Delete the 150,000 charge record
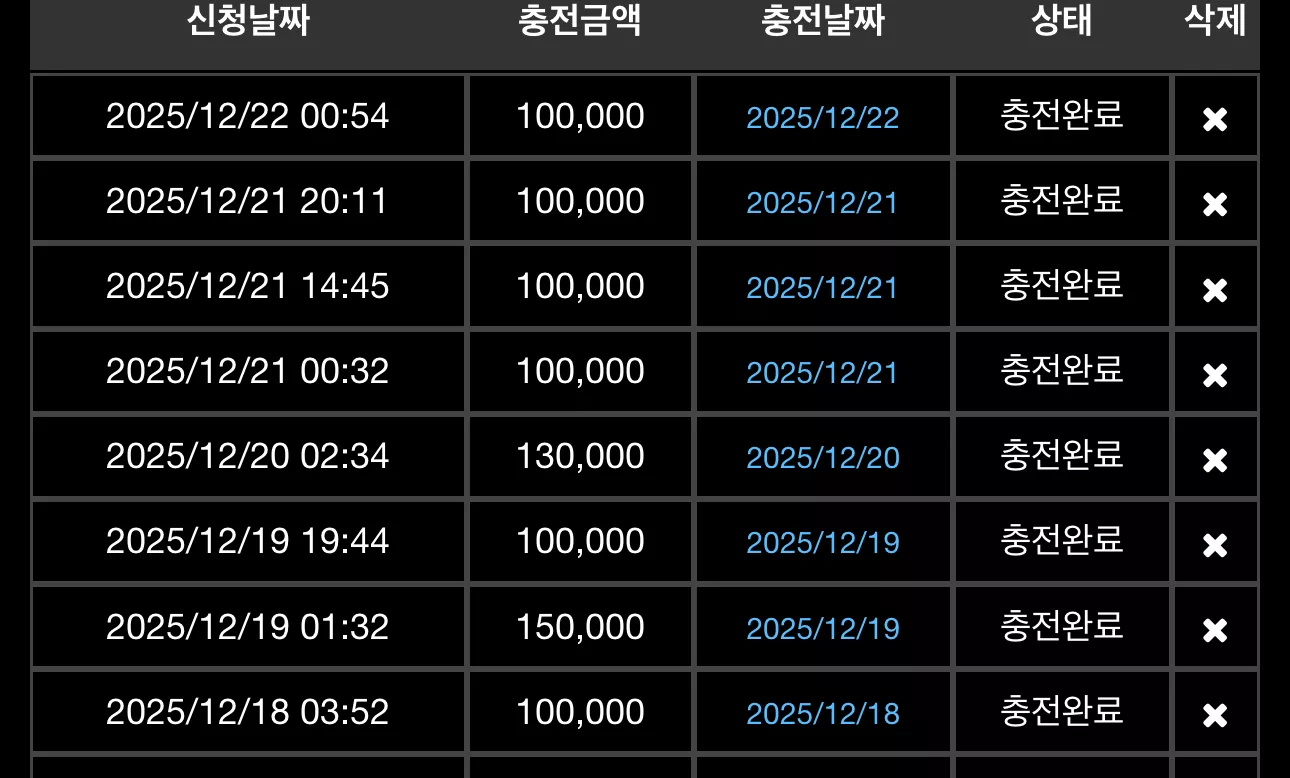The width and height of the screenshot is (1290, 778). (1215, 630)
